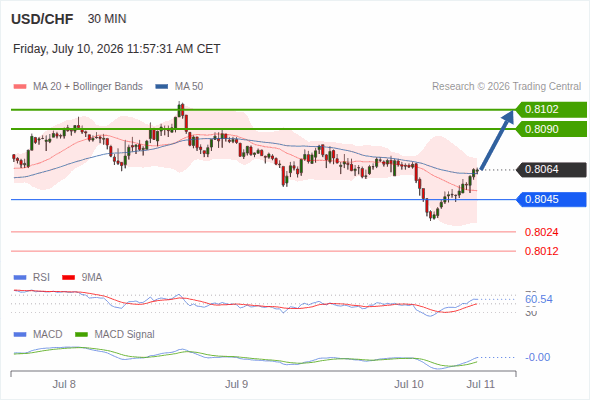
Task: Click the USD/CHF chart title
Action: (x=42, y=19)
